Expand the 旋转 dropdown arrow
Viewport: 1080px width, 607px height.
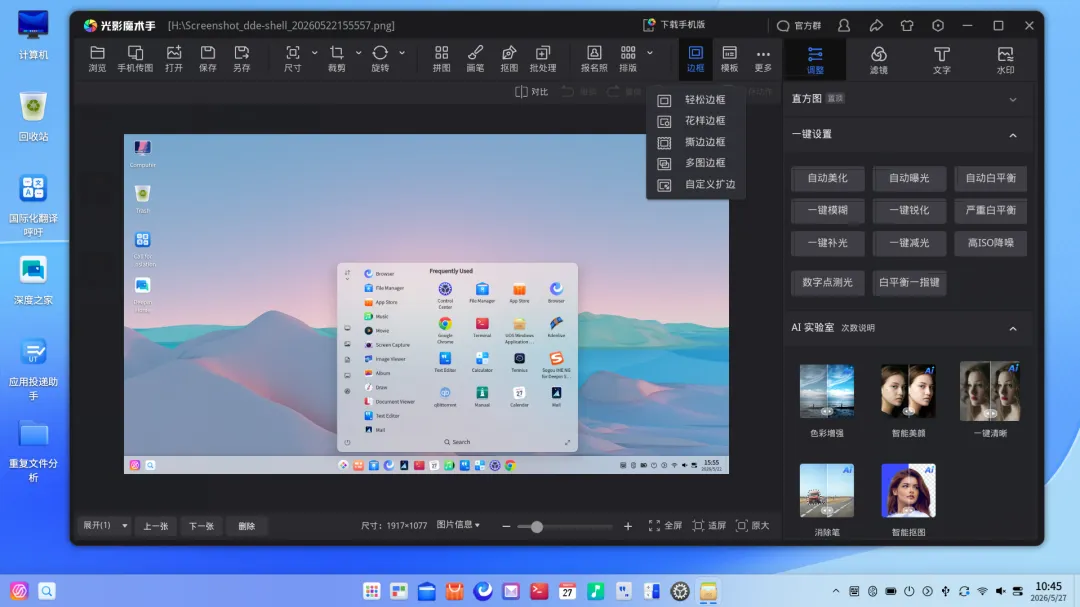402,52
